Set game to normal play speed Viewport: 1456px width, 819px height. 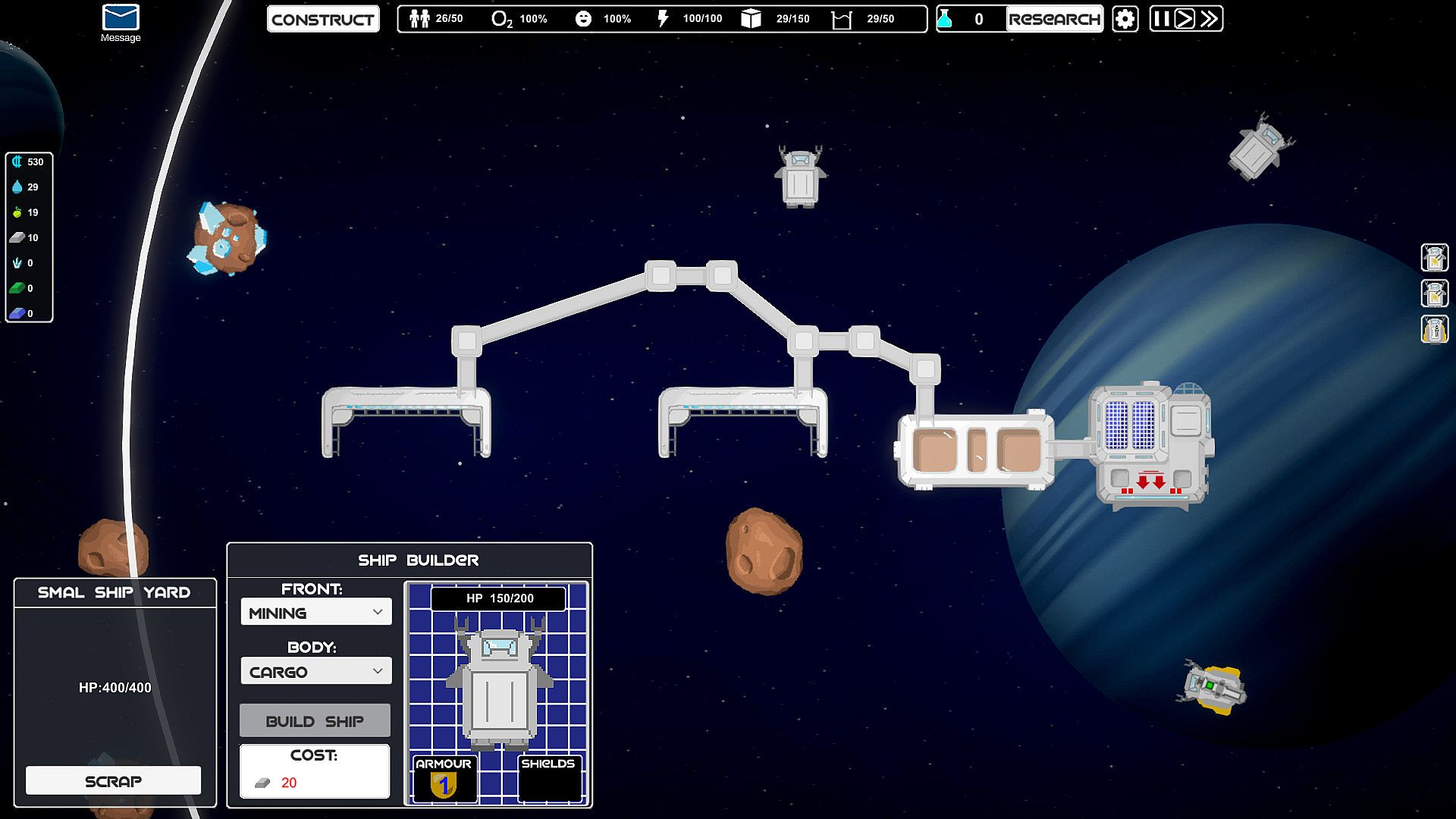(x=1185, y=19)
